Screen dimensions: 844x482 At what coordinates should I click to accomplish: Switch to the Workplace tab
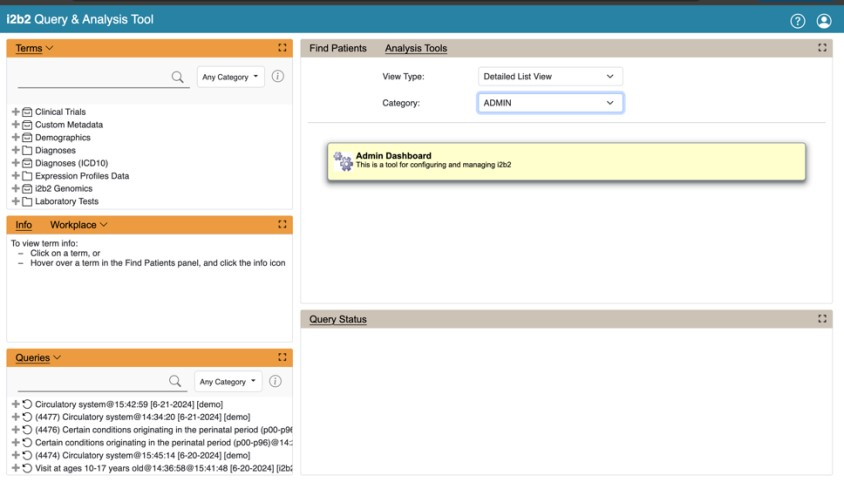point(77,225)
